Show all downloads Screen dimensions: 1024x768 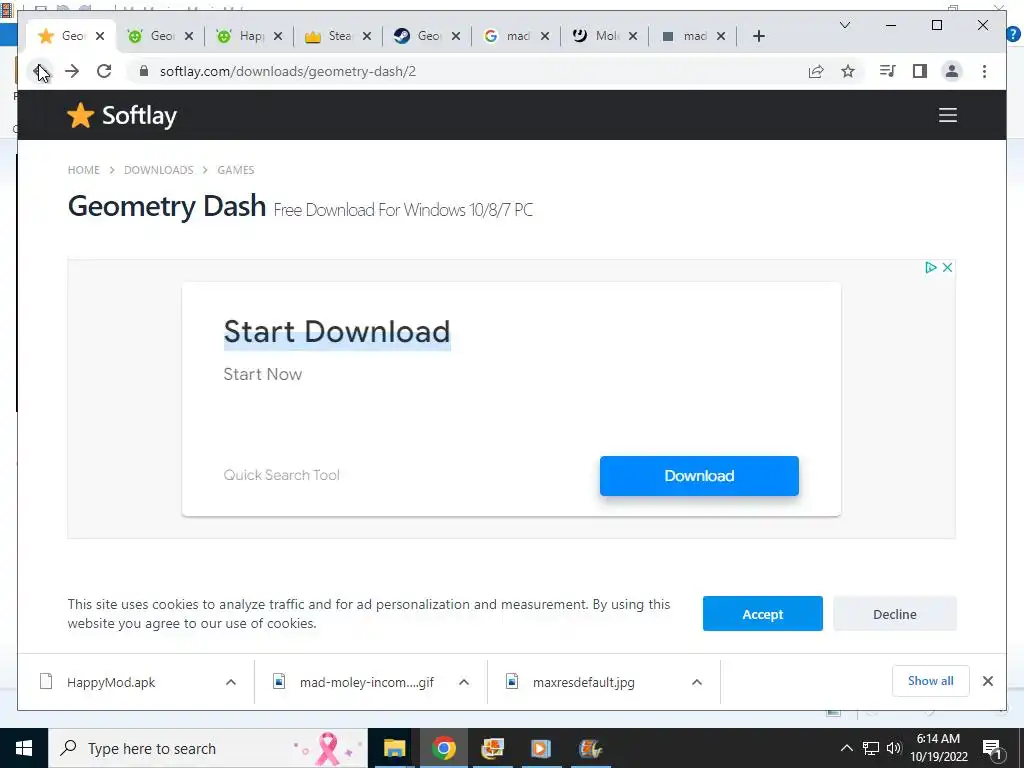pyautogui.click(x=930, y=681)
